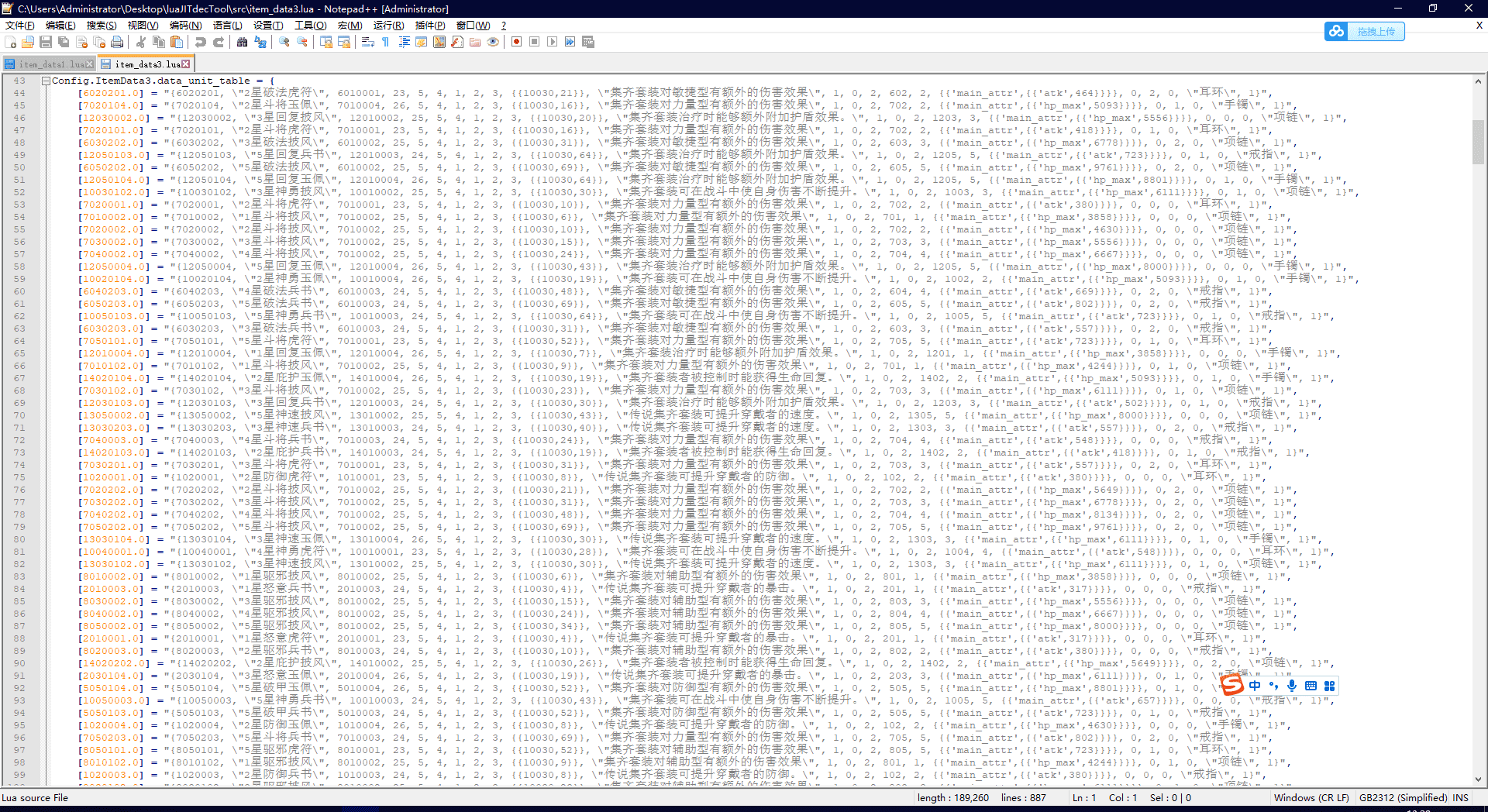Click the vertical scrollbar down arrow
The width and height of the screenshot is (1488, 812).
pos(1478,779)
